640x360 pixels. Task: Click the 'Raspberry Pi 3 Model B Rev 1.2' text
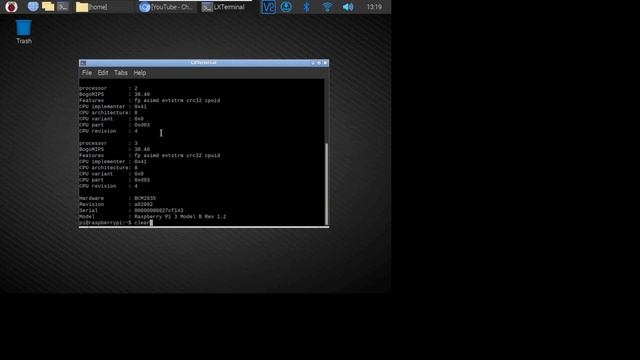pyautogui.click(x=180, y=217)
